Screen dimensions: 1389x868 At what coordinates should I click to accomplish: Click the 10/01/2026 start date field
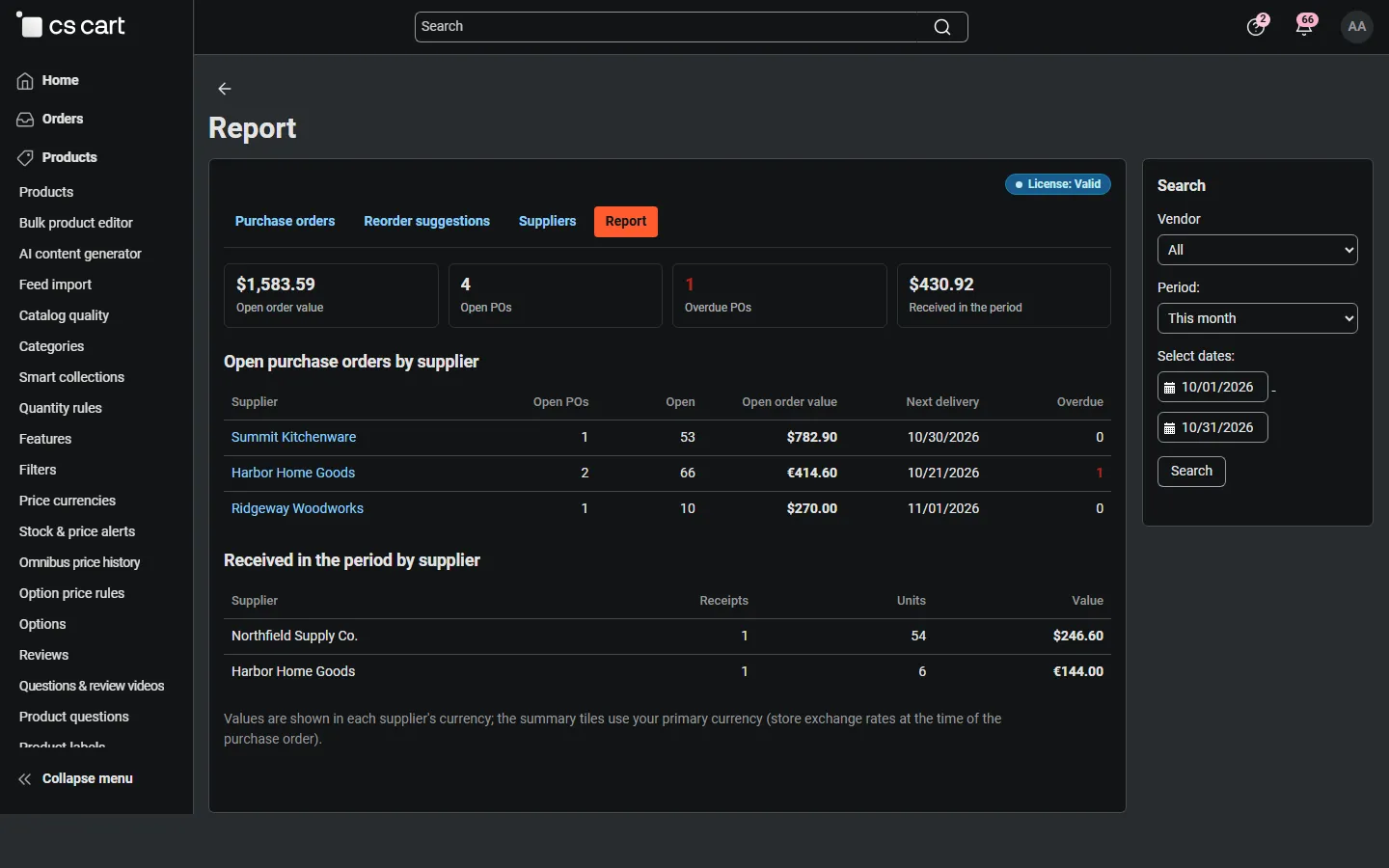click(x=1212, y=388)
